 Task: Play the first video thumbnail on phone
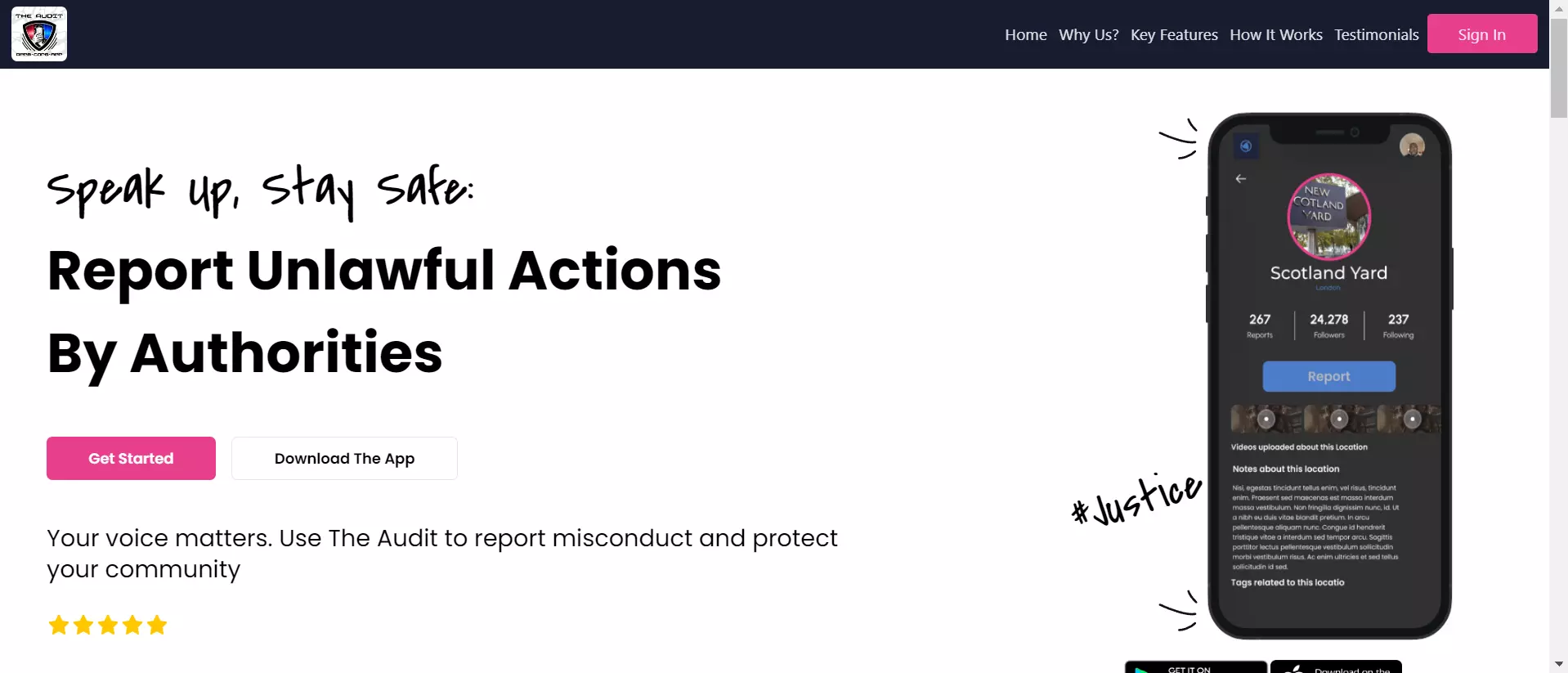(x=1266, y=419)
